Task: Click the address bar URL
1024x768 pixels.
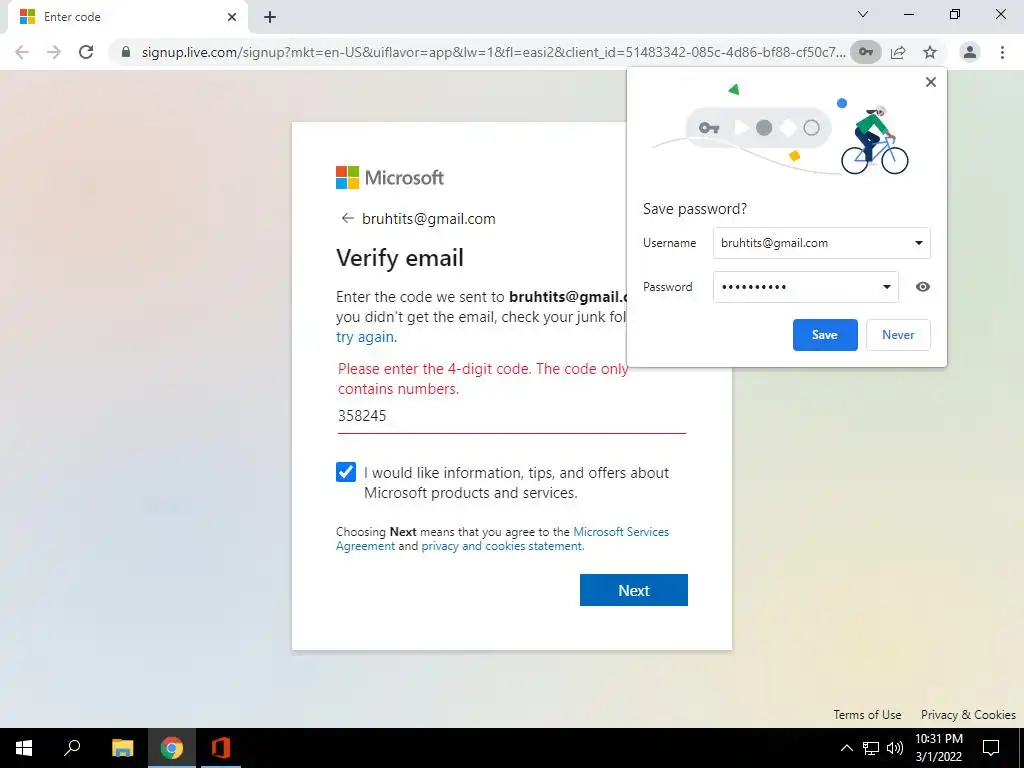Action: (493, 52)
